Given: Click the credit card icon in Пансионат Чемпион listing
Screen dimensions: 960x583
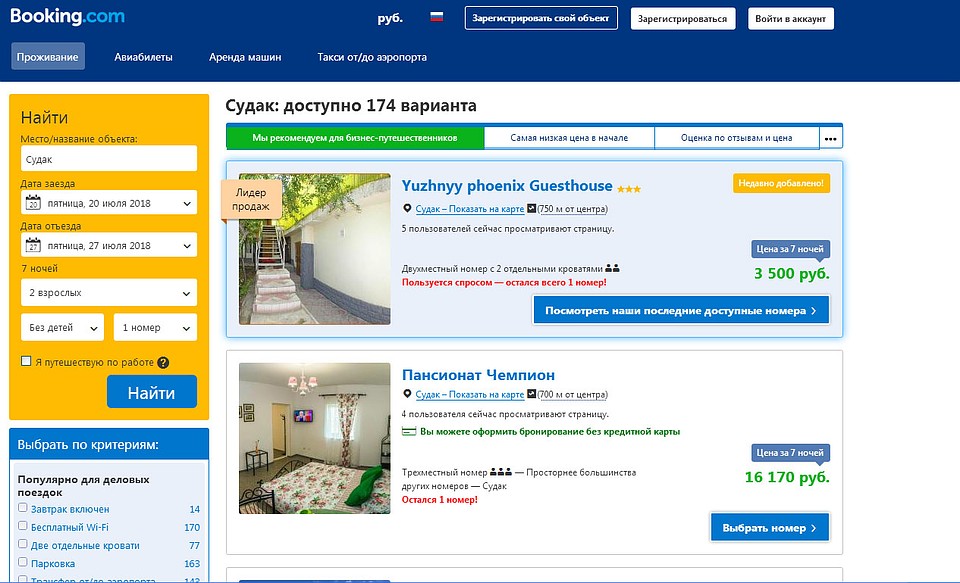Looking at the screenshot, I should pyautogui.click(x=408, y=432).
